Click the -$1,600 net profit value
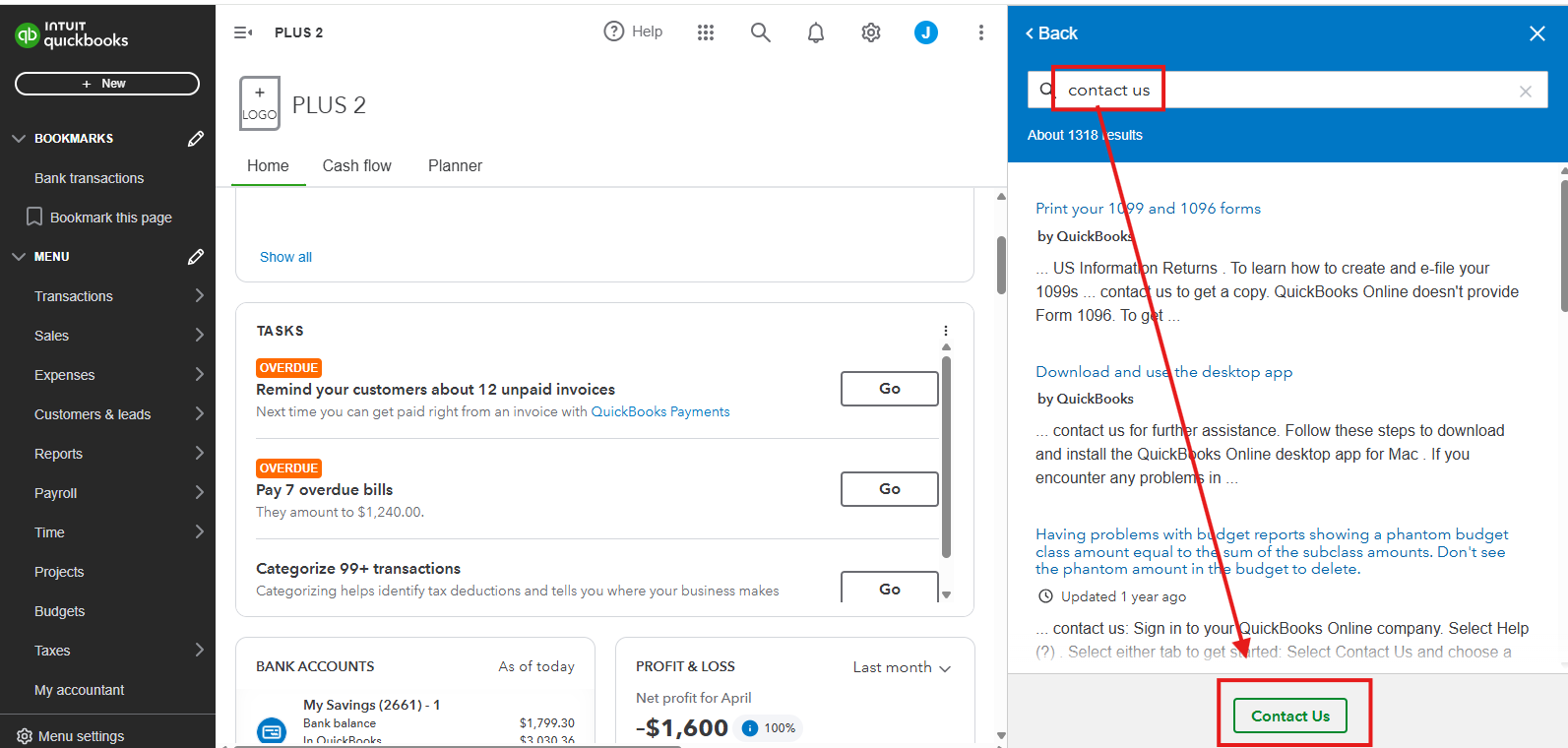Viewport: 1568px width, 748px height. coord(682,728)
